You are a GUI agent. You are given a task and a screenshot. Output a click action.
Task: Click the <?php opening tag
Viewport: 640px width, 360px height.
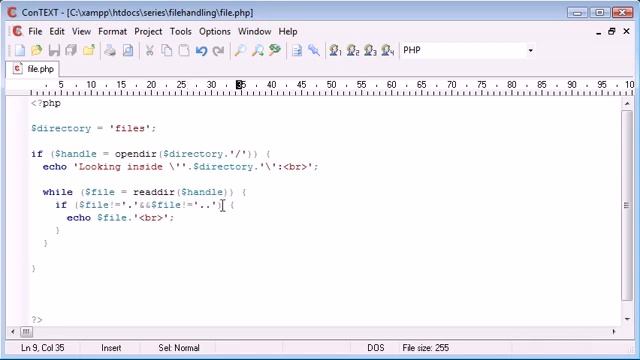click(46, 103)
